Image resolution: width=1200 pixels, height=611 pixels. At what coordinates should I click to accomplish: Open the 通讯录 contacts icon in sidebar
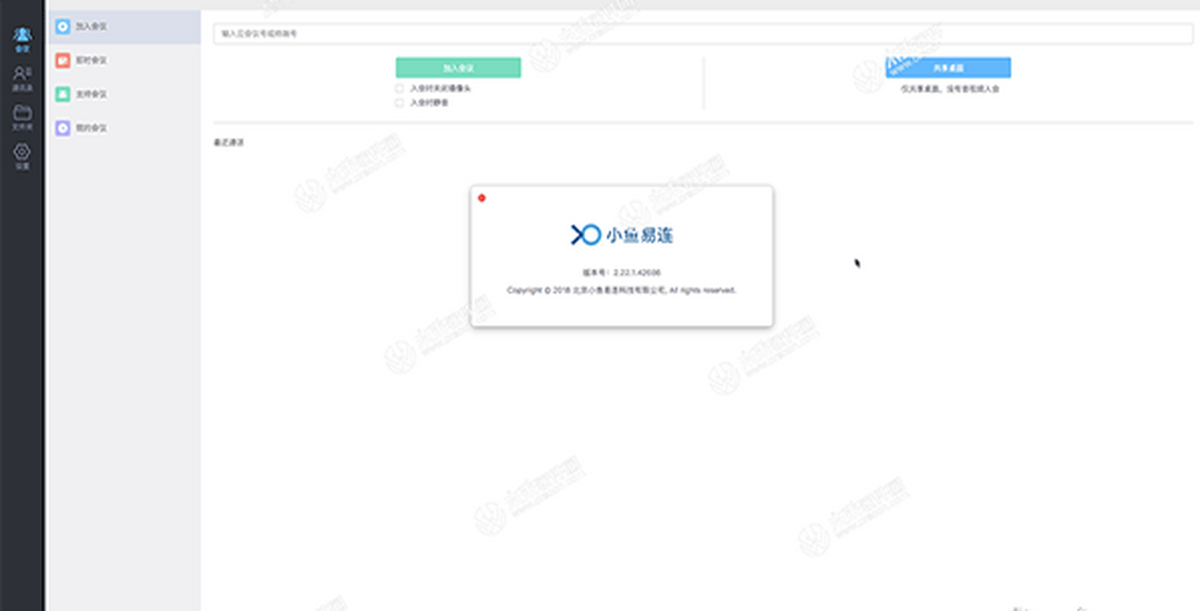[x=22, y=77]
